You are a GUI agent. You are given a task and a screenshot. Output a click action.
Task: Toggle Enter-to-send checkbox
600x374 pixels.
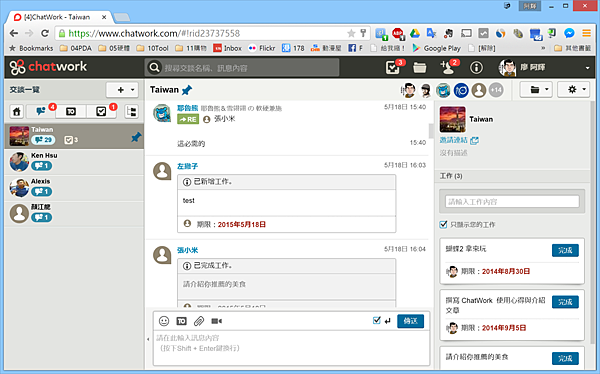pyautogui.click(x=377, y=320)
